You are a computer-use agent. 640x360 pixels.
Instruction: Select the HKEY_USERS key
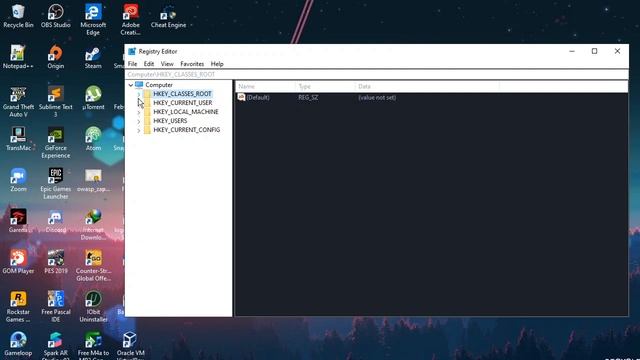170,121
